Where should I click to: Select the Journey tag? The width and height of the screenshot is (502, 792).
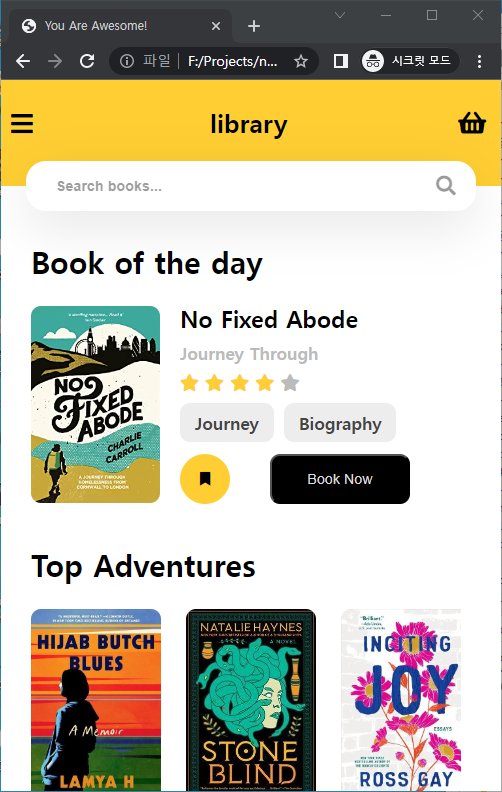tap(227, 423)
